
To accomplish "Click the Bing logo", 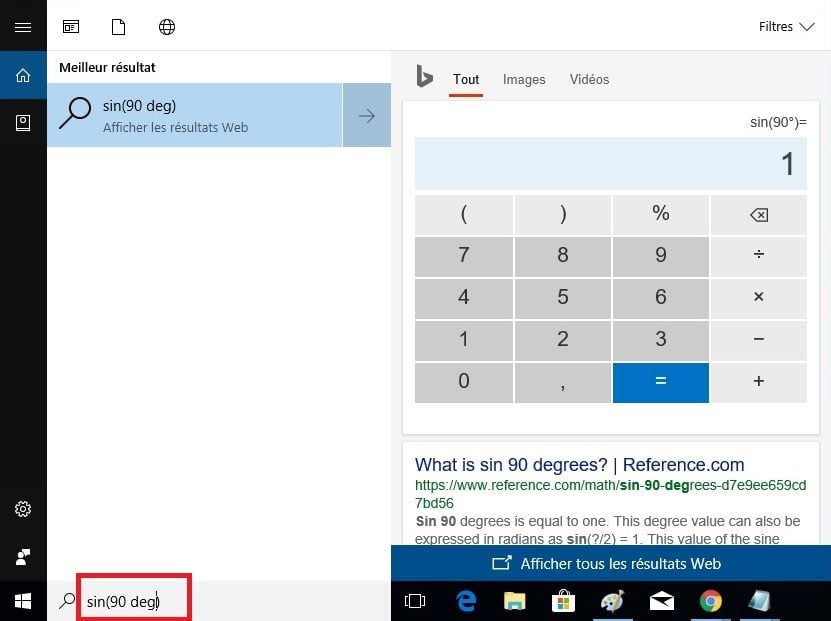I will 425,76.
